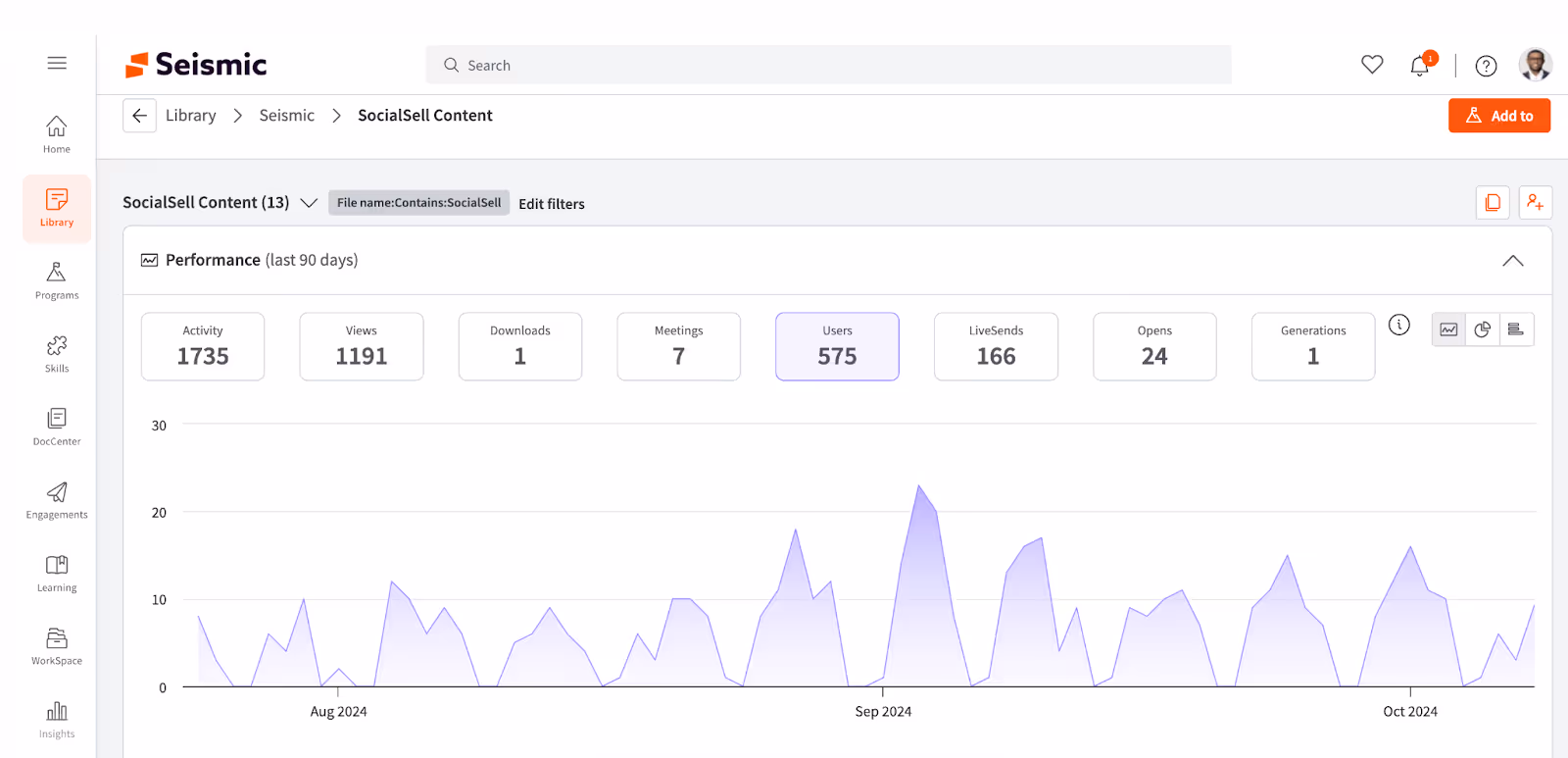Click the Seismic logo
The height and width of the screenshot is (758, 1568).
click(x=196, y=65)
